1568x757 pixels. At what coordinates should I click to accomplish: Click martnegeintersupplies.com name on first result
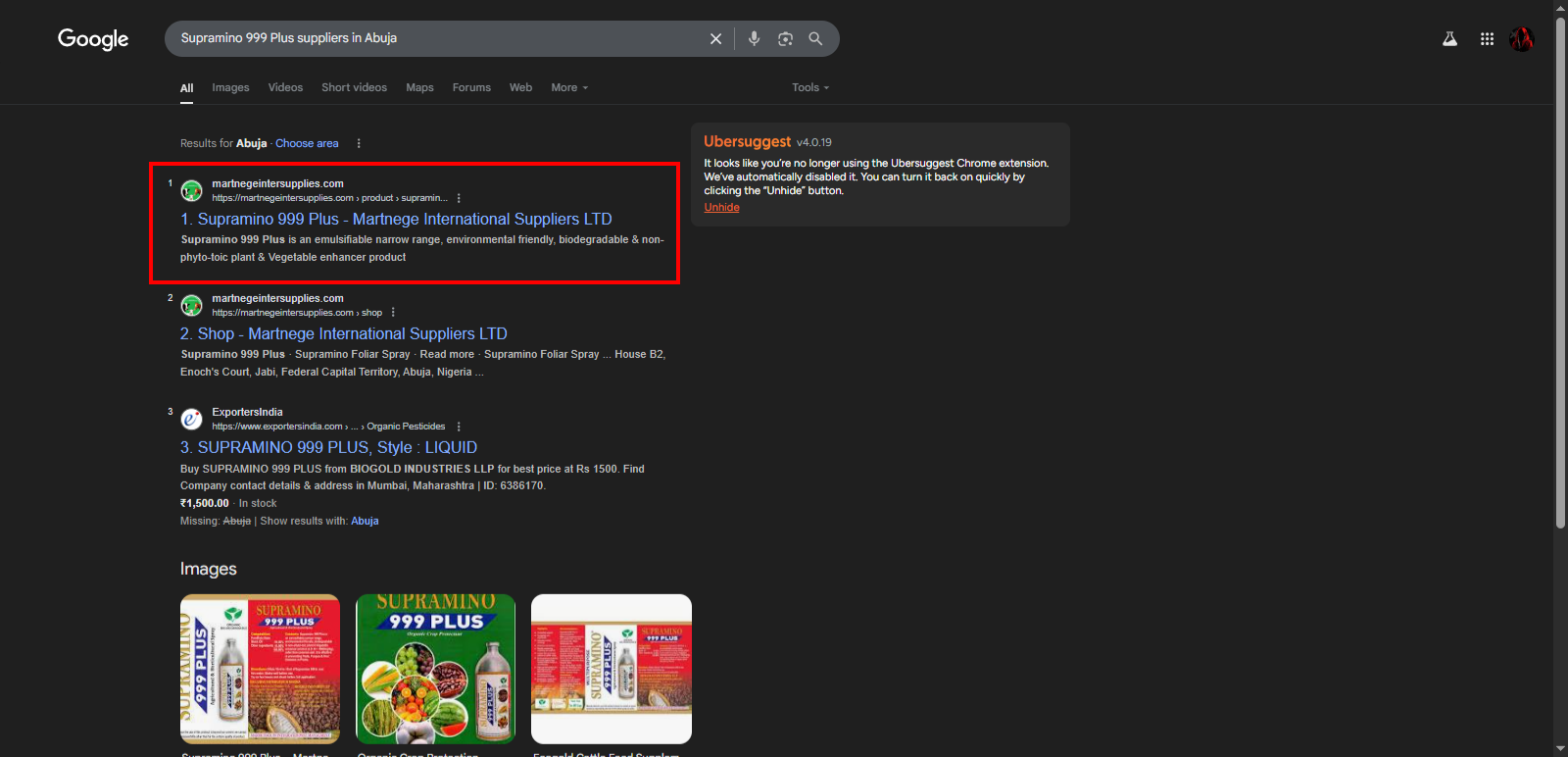[x=277, y=183]
